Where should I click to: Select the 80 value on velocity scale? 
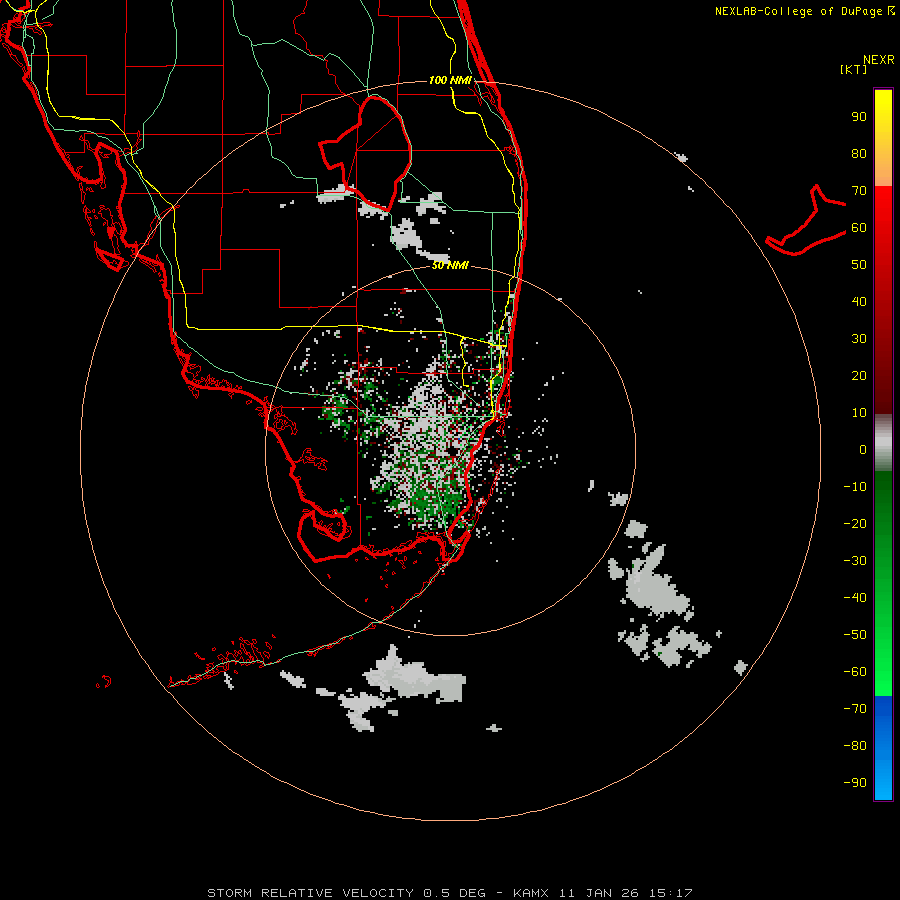pos(859,153)
